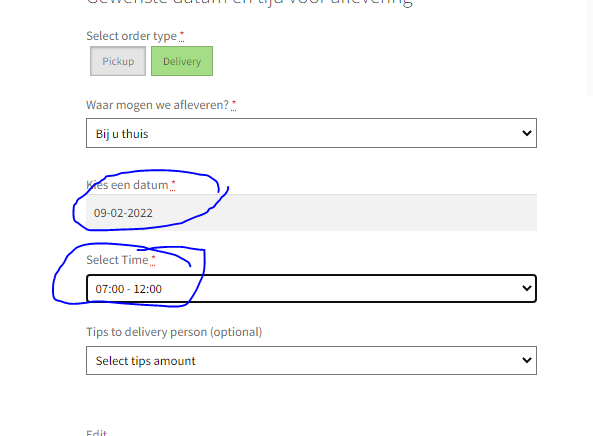593x436 pixels.
Task: Select the Pickup order type
Action: coord(118,61)
